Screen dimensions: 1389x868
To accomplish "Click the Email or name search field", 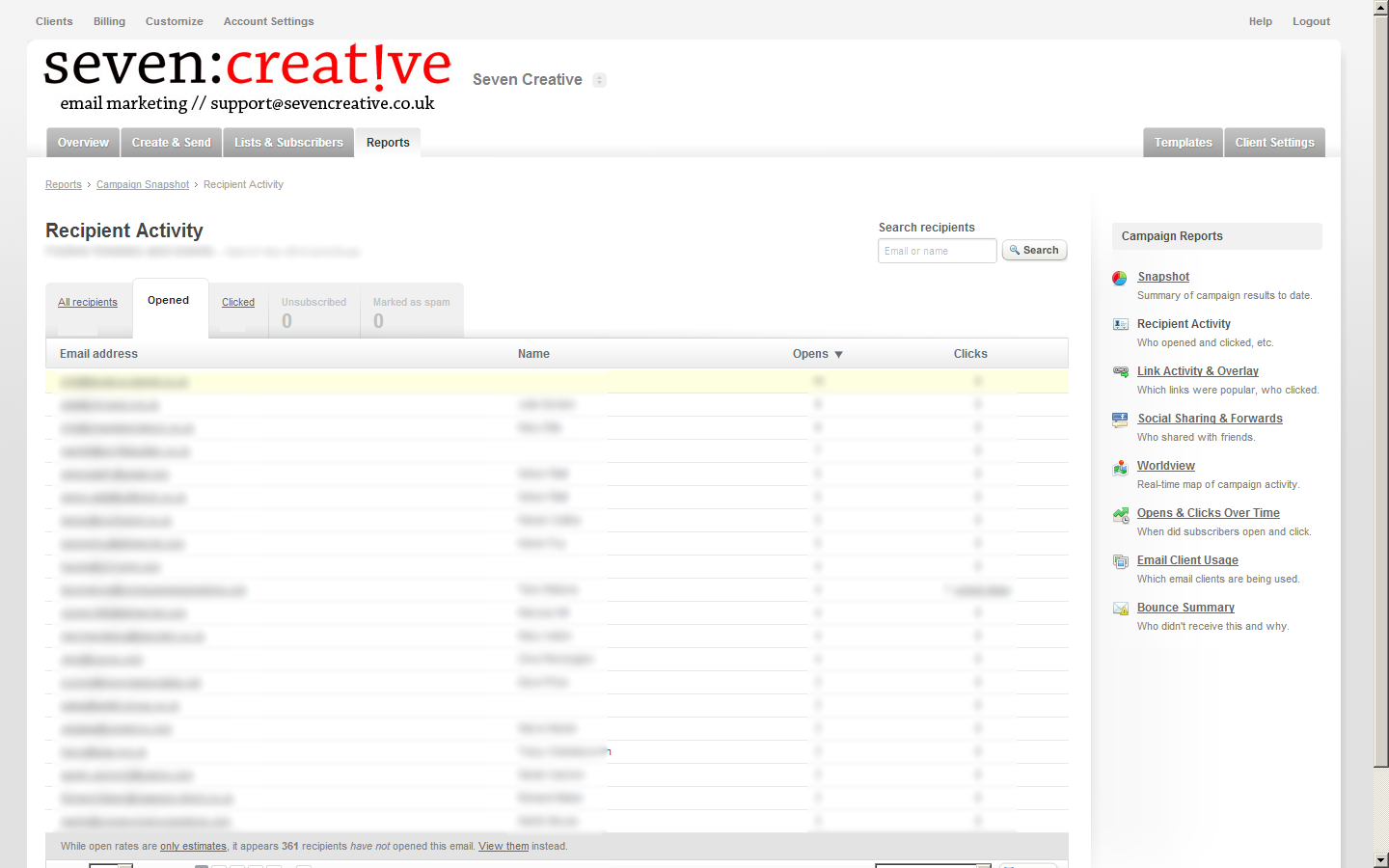I will tap(937, 251).
